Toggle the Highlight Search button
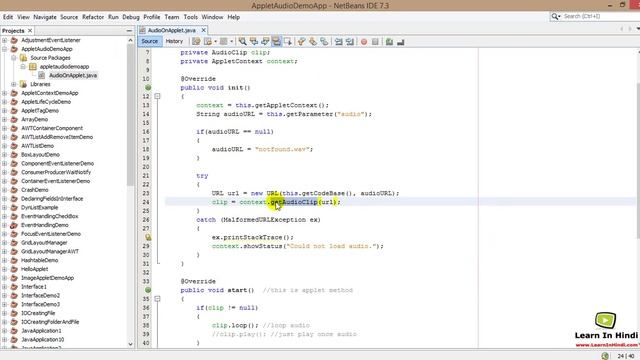The image size is (640, 360). (x=276, y=41)
